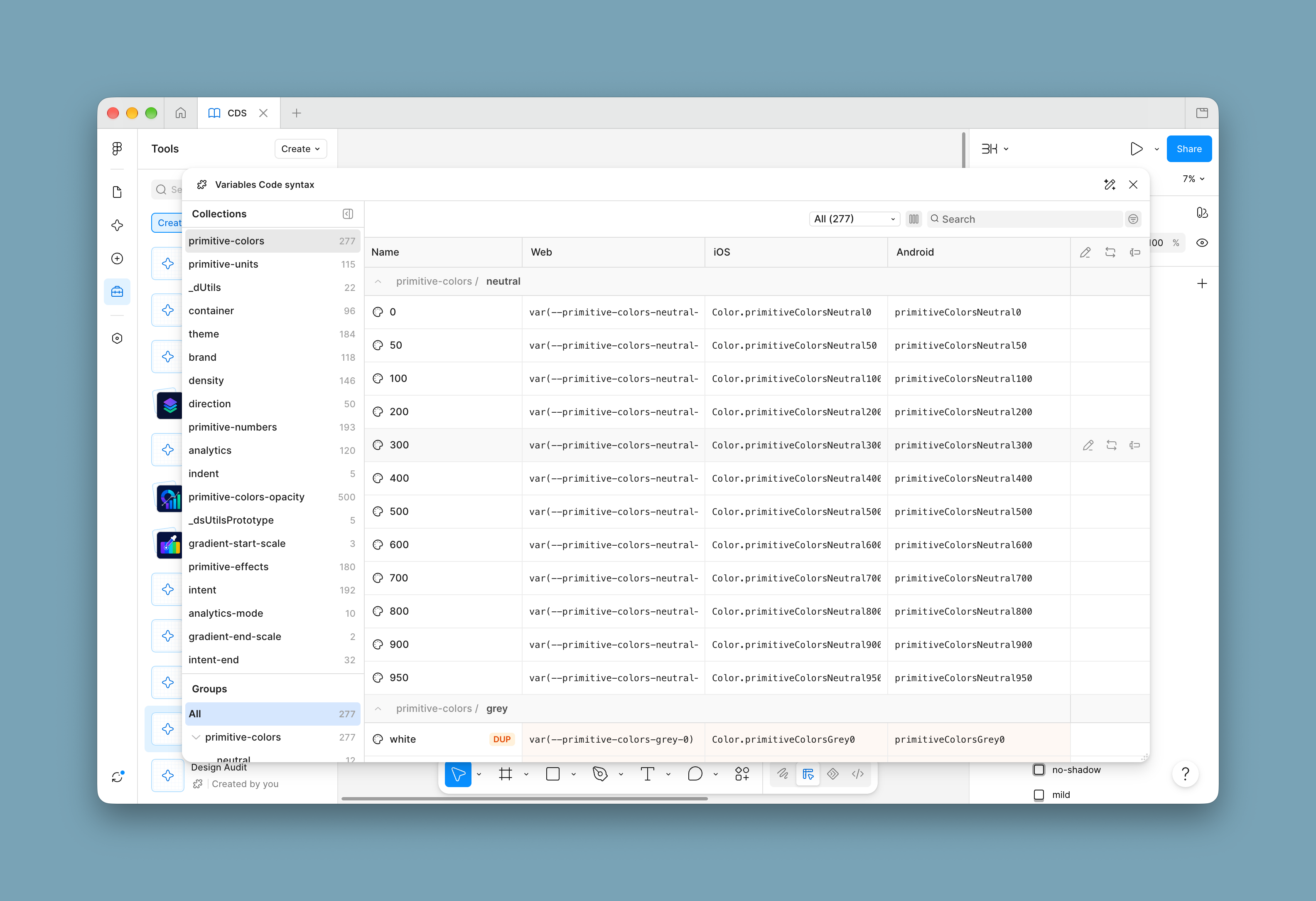Select the primitive-colors-opacity collection
Viewport: 1316px width, 901px height.
point(273,496)
